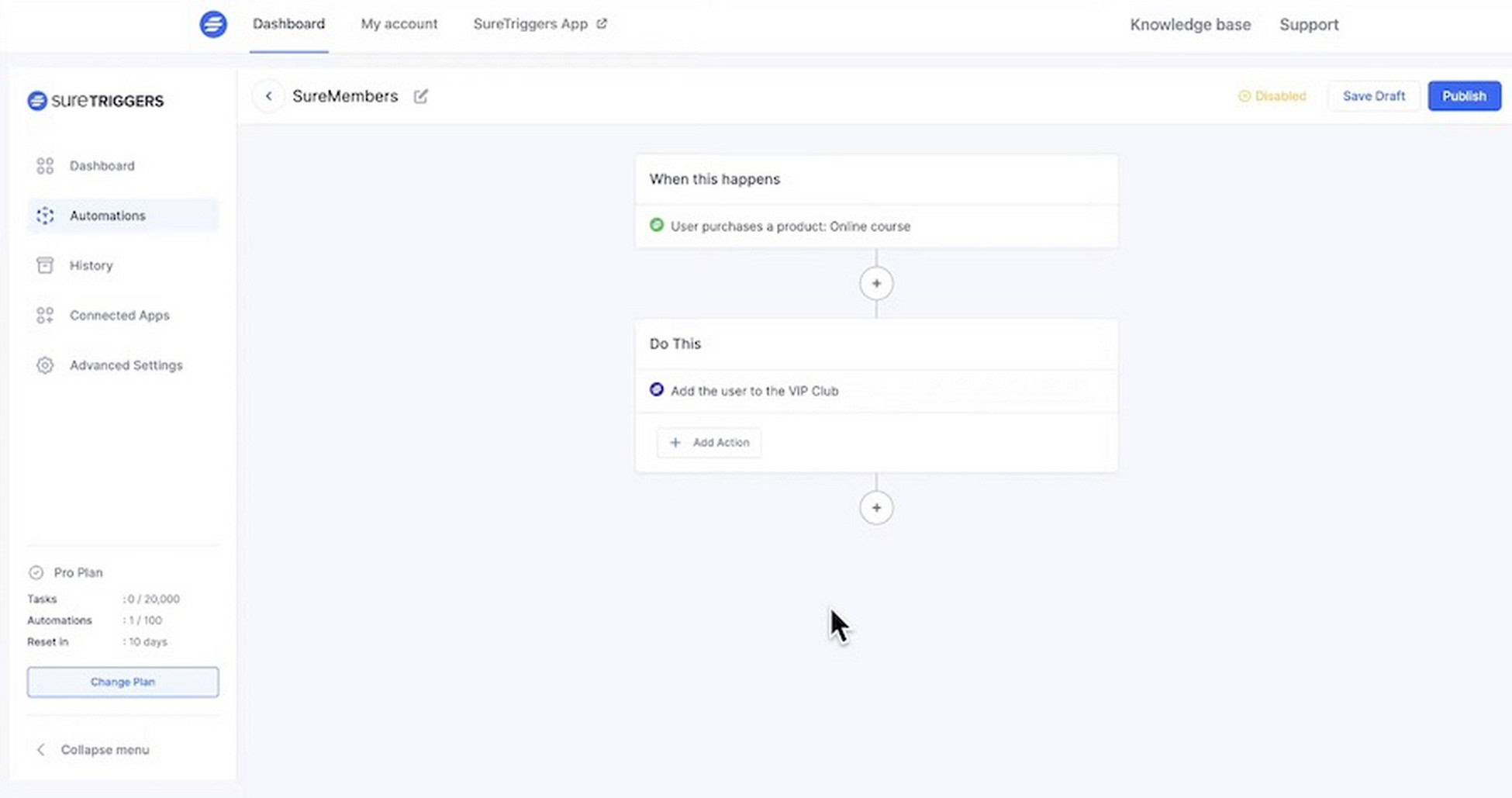Add a step with the plus below Do This

pyautogui.click(x=876, y=508)
